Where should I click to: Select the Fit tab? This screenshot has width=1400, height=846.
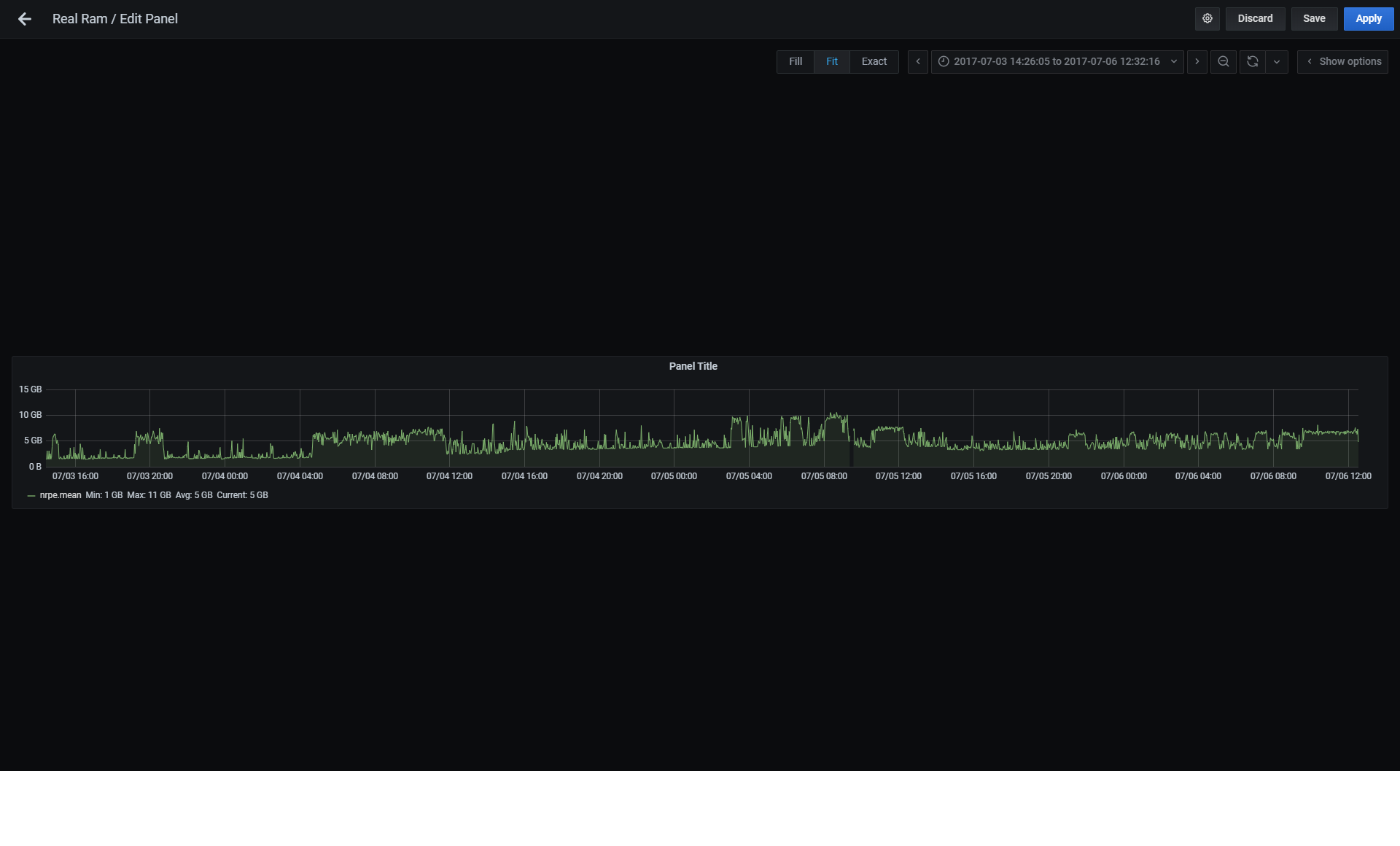(x=831, y=61)
